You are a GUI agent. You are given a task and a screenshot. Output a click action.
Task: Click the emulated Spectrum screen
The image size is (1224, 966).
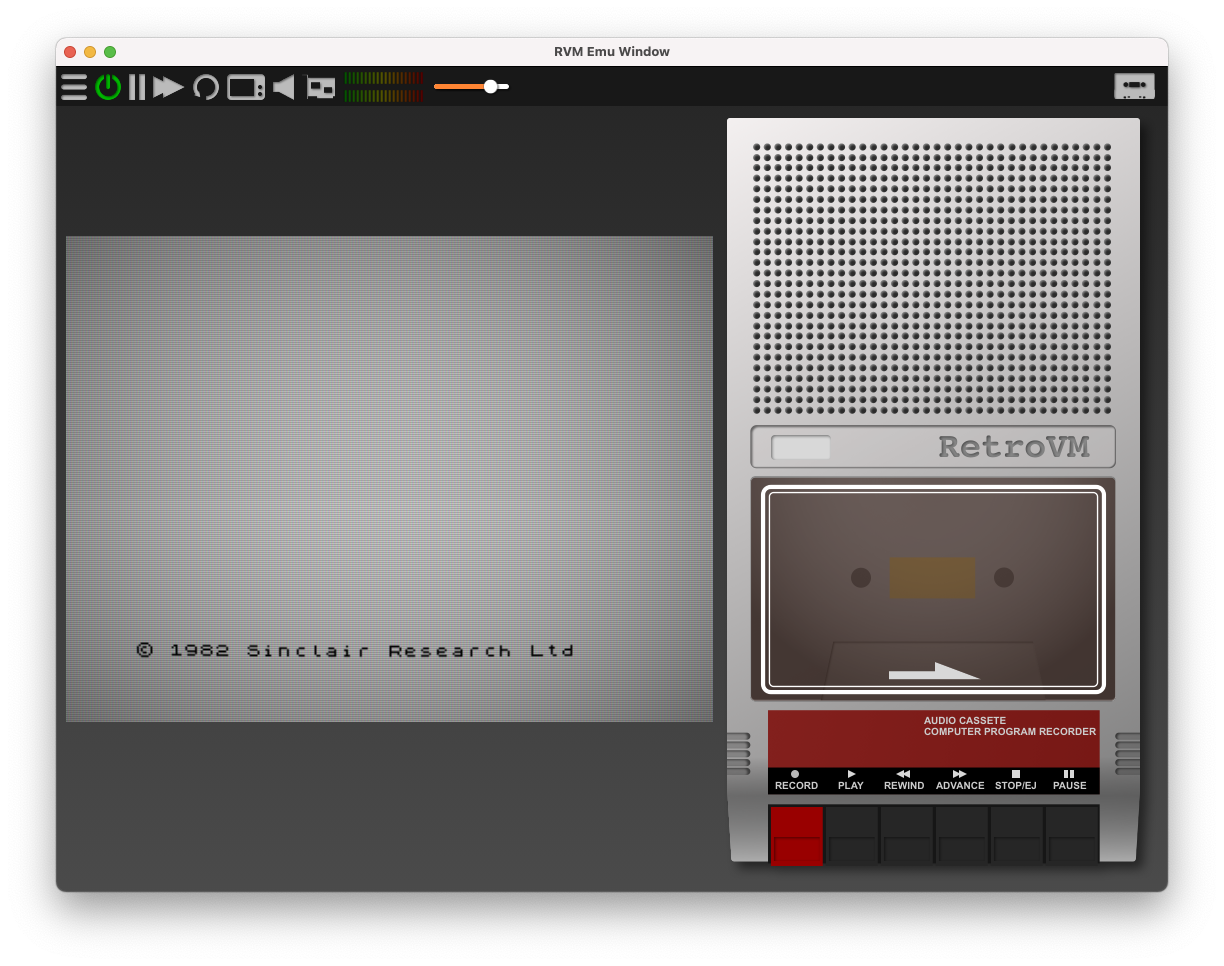tap(389, 479)
